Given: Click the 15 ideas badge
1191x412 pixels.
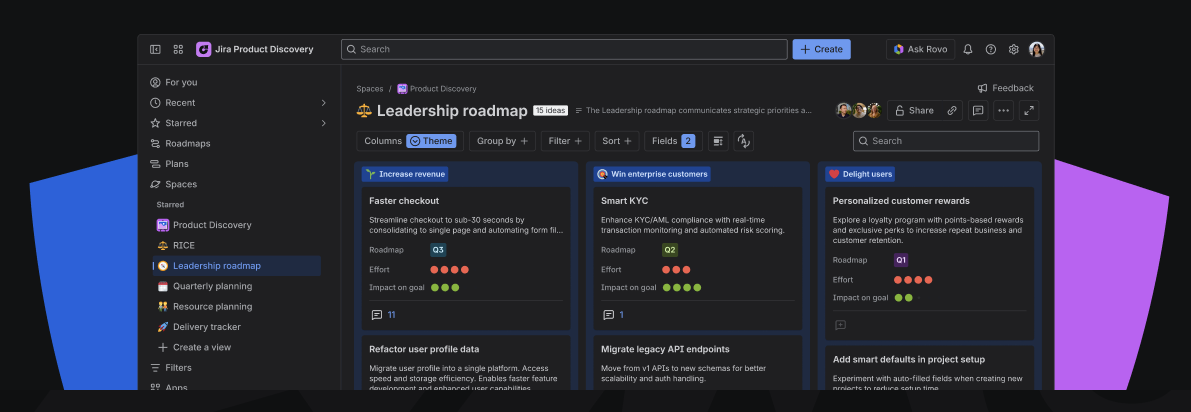Looking at the screenshot, I should pyautogui.click(x=551, y=110).
